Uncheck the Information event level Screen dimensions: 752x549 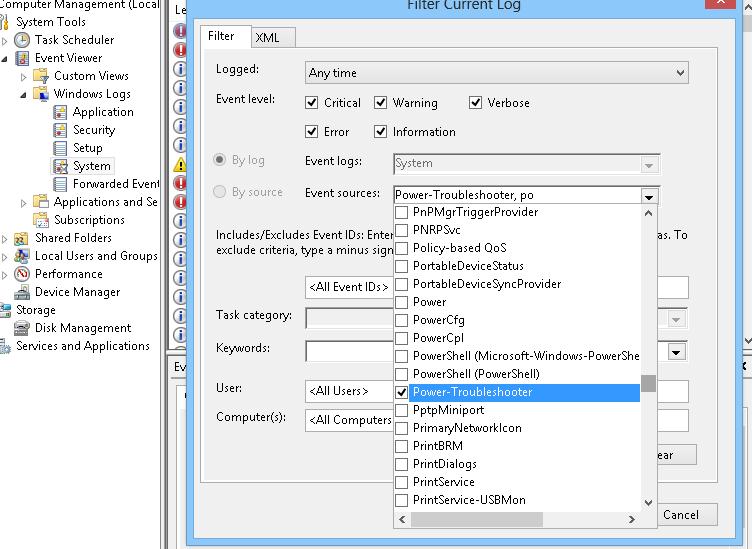click(x=380, y=131)
